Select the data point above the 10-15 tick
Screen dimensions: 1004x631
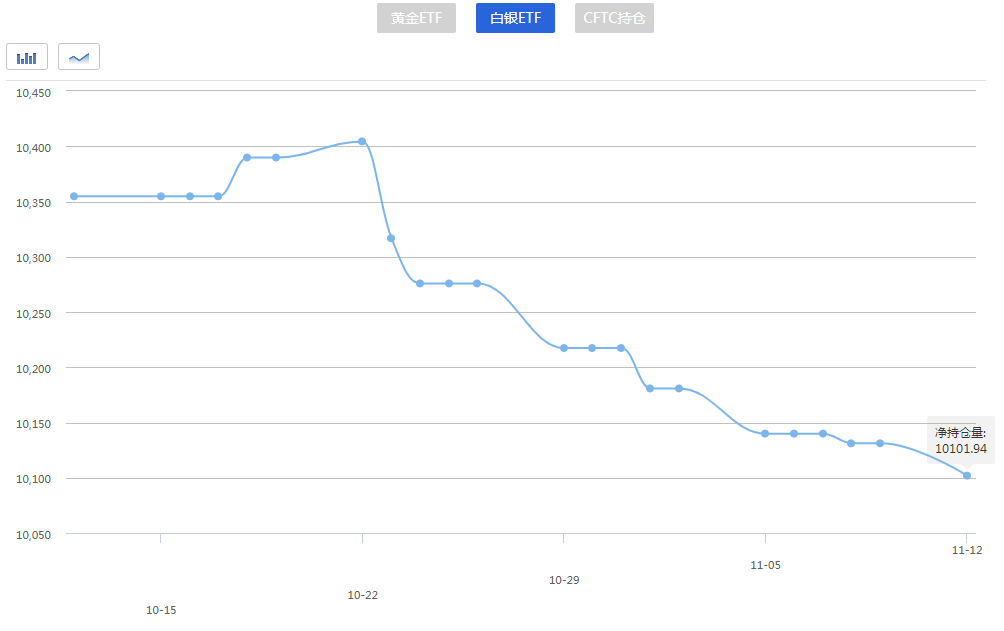(x=161, y=196)
